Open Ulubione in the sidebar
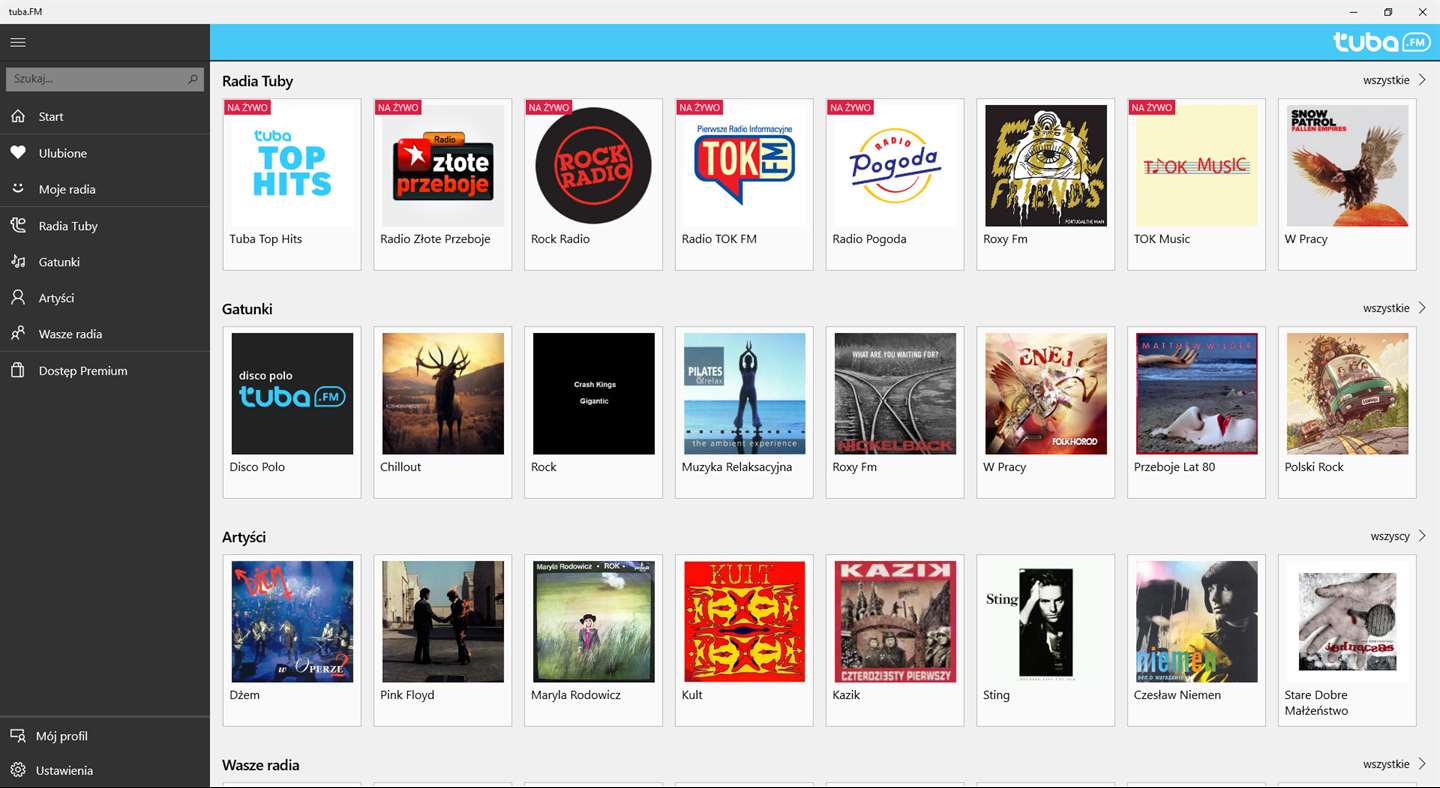This screenshot has height=788, width=1440. tap(105, 153)
